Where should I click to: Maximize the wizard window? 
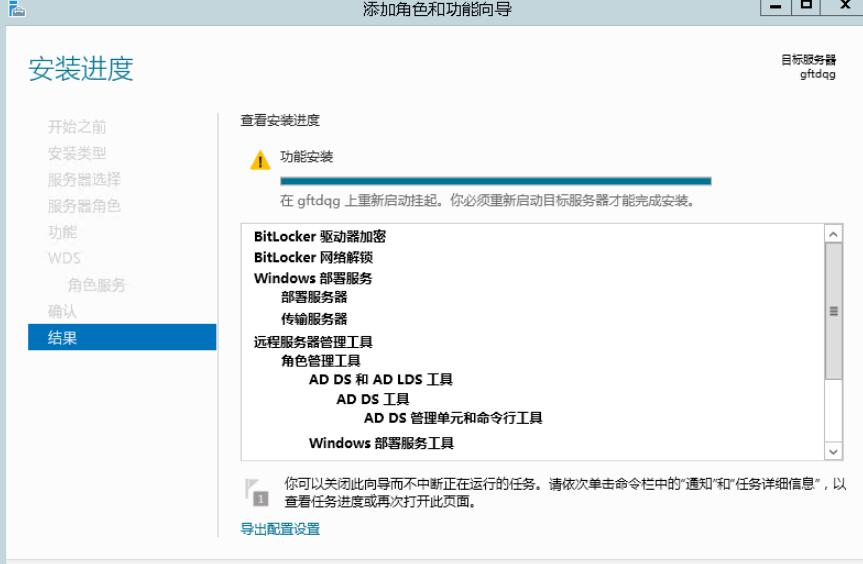(x=806, y=7)
